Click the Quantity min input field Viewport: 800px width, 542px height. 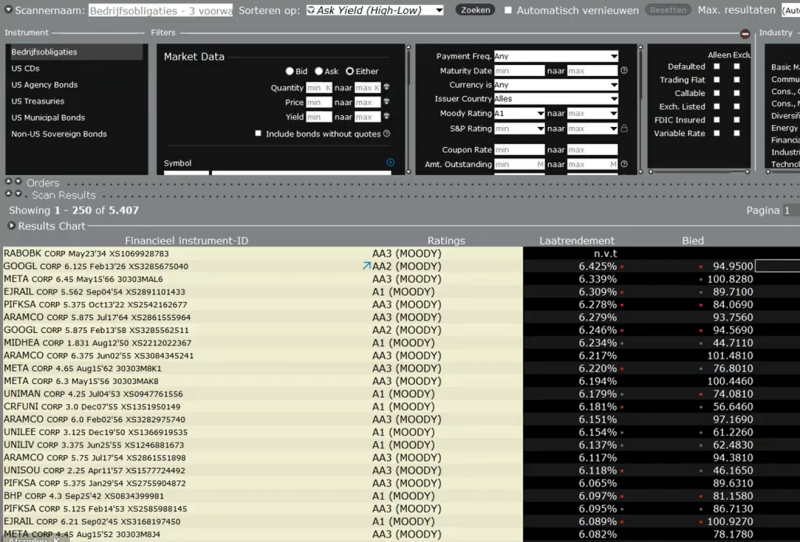click(319, 88)
